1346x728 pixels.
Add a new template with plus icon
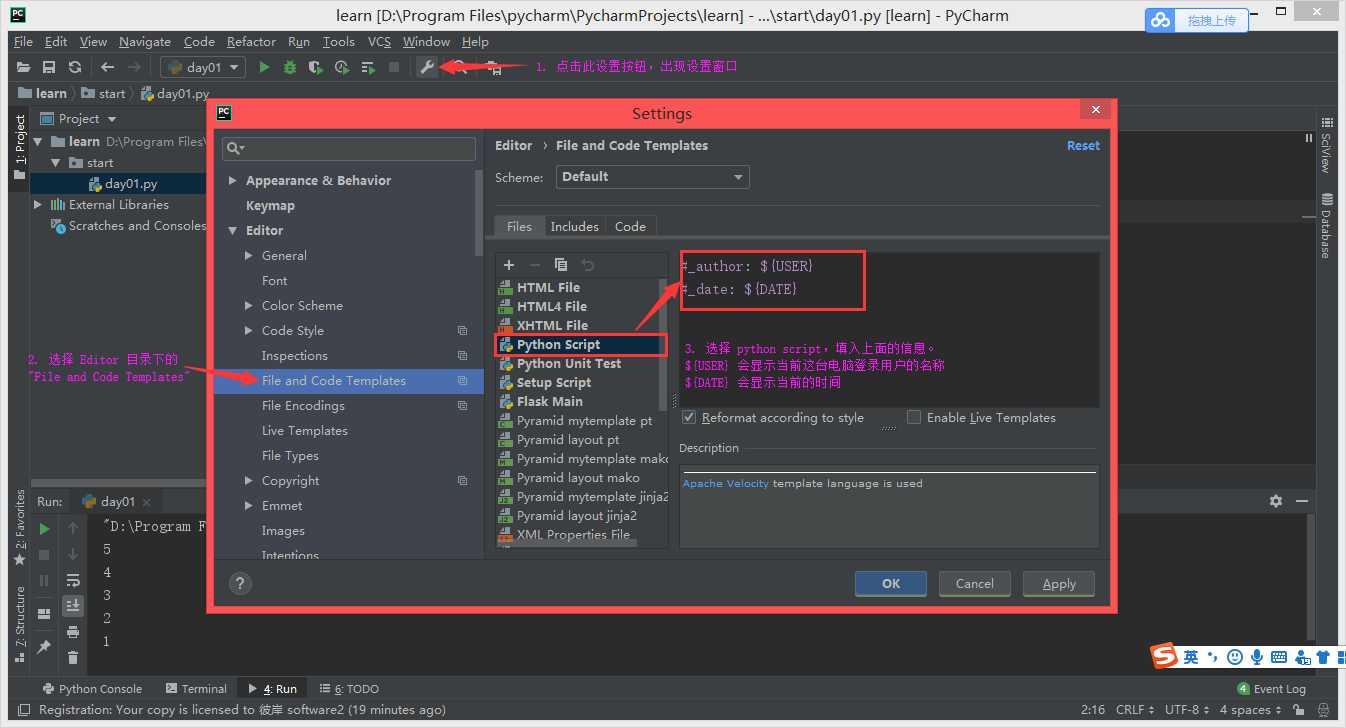[x=509, y=265]
